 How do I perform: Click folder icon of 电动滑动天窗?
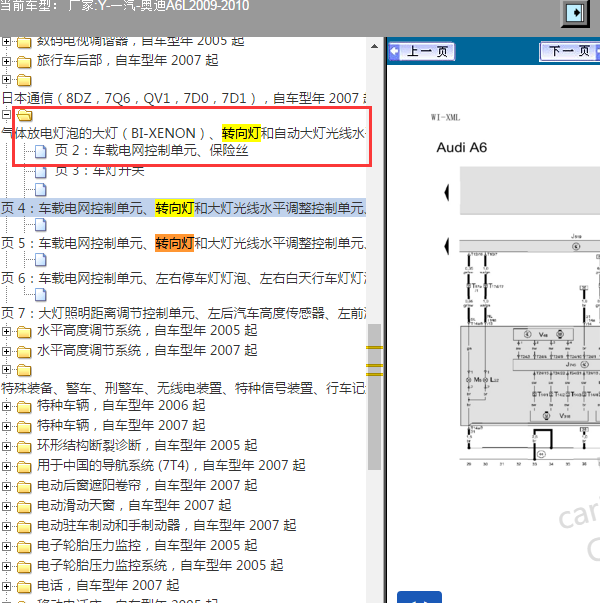pos(24,507)
